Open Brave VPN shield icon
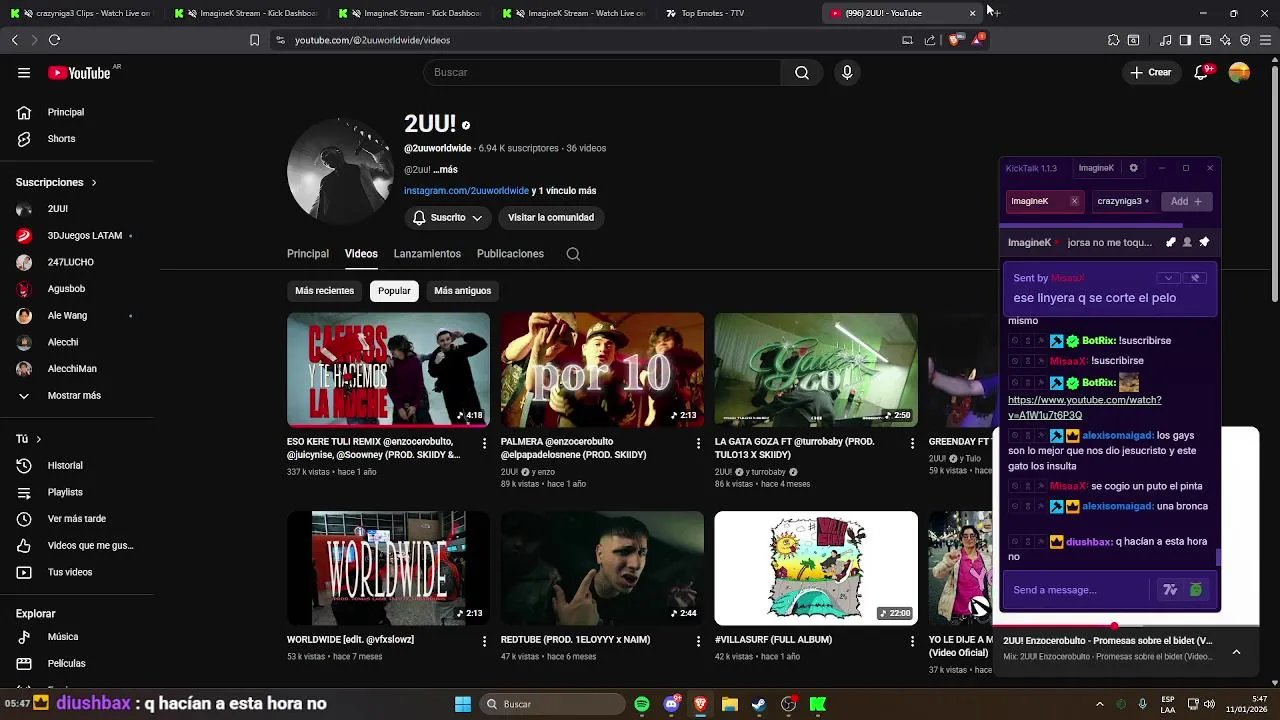 (x=1245, y=40)
